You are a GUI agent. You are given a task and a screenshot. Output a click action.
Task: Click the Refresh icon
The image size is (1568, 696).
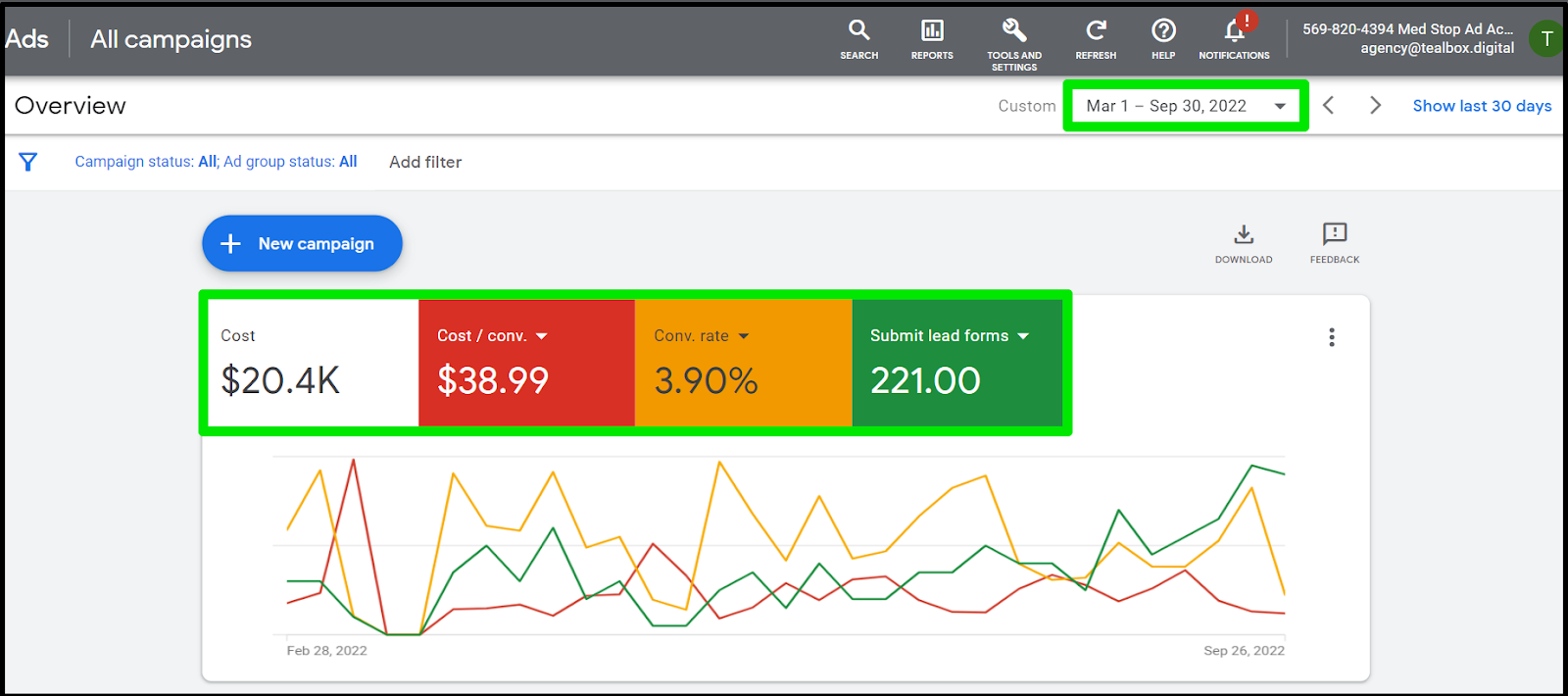1096,39
